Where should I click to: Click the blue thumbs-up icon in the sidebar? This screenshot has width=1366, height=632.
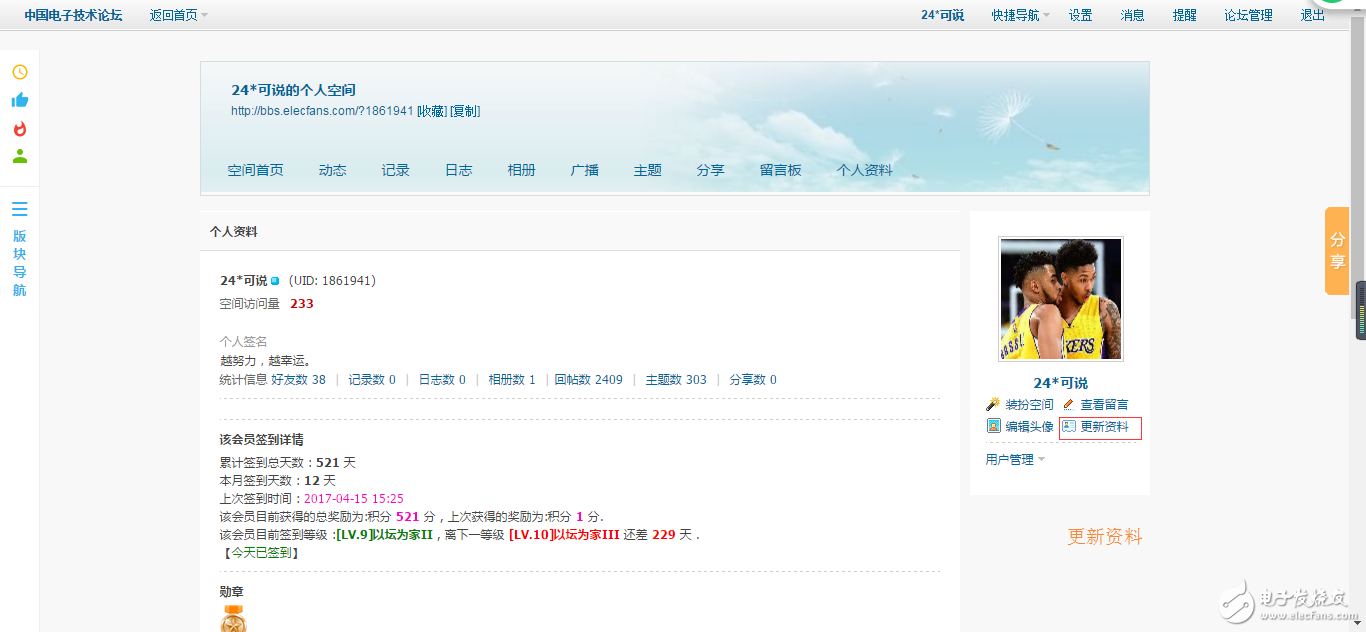(x=19, y=100)
